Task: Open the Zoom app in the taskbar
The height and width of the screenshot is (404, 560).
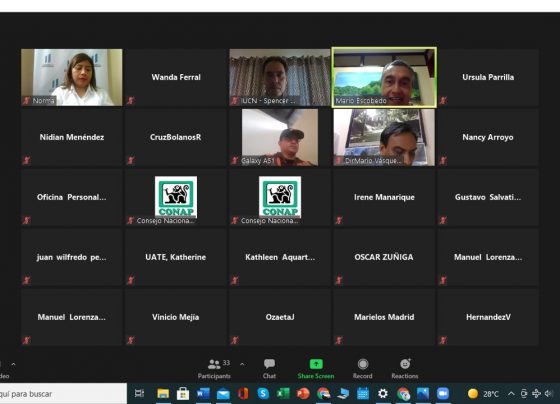Action: tap(442, 394)
